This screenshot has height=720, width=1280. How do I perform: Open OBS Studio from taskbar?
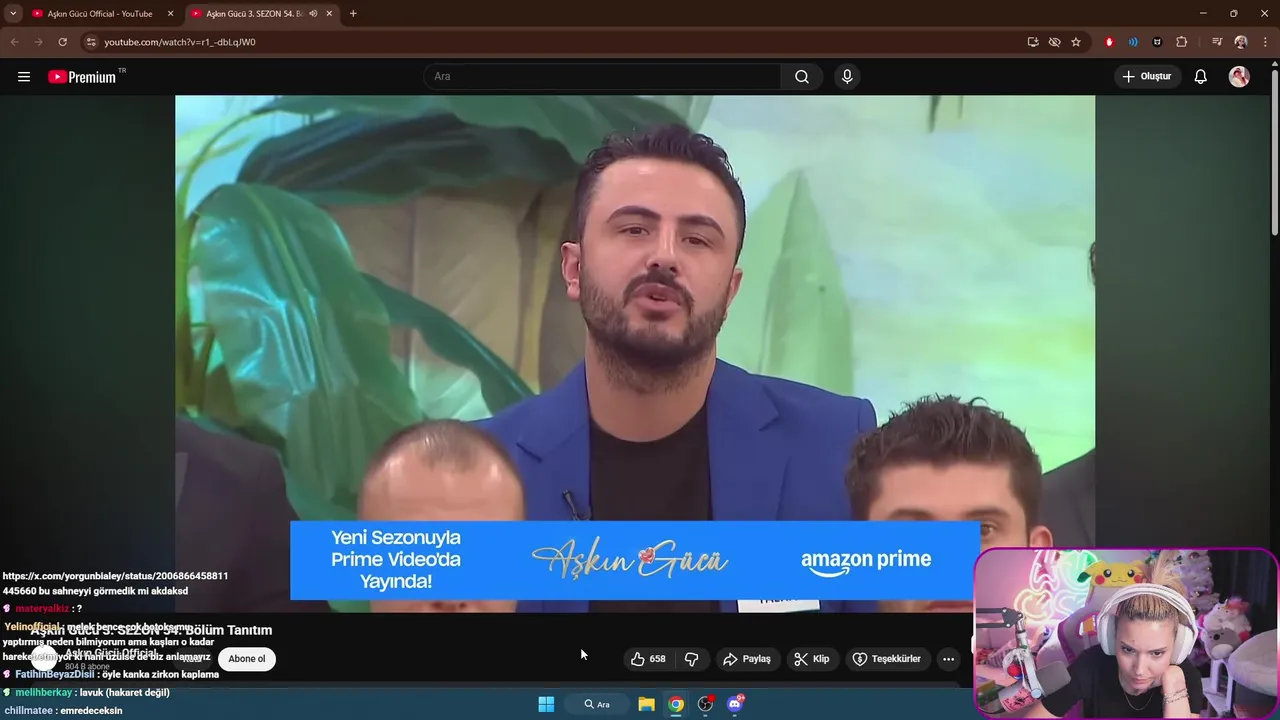tap(705, 704)
